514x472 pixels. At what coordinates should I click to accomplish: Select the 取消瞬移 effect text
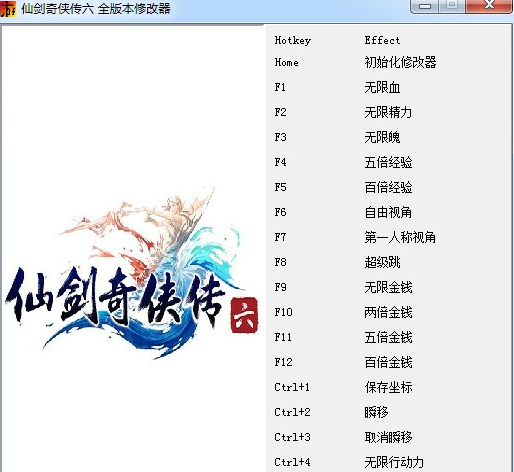coord(388,437)
